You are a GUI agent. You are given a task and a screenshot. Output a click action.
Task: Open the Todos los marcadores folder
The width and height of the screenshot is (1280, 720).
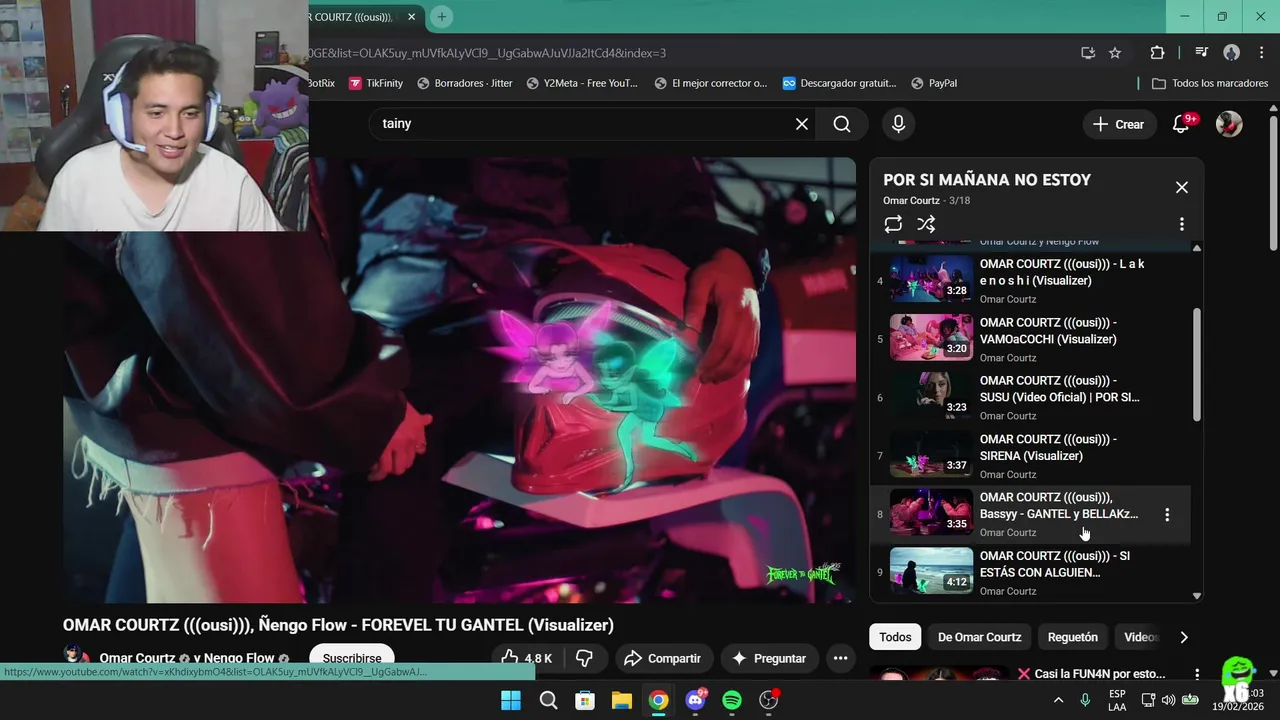1210,83
